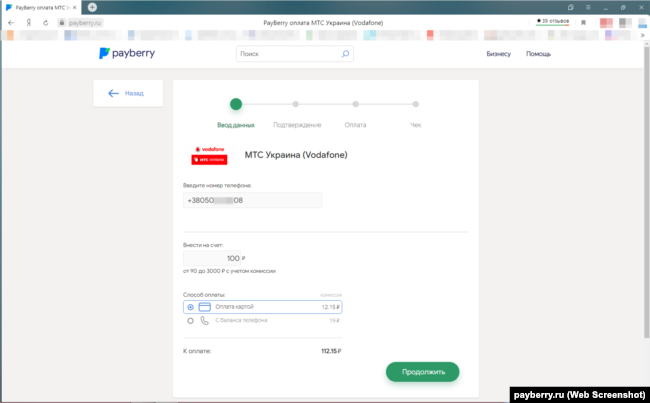Go back using the 'Назад' button

click(128, 94)
